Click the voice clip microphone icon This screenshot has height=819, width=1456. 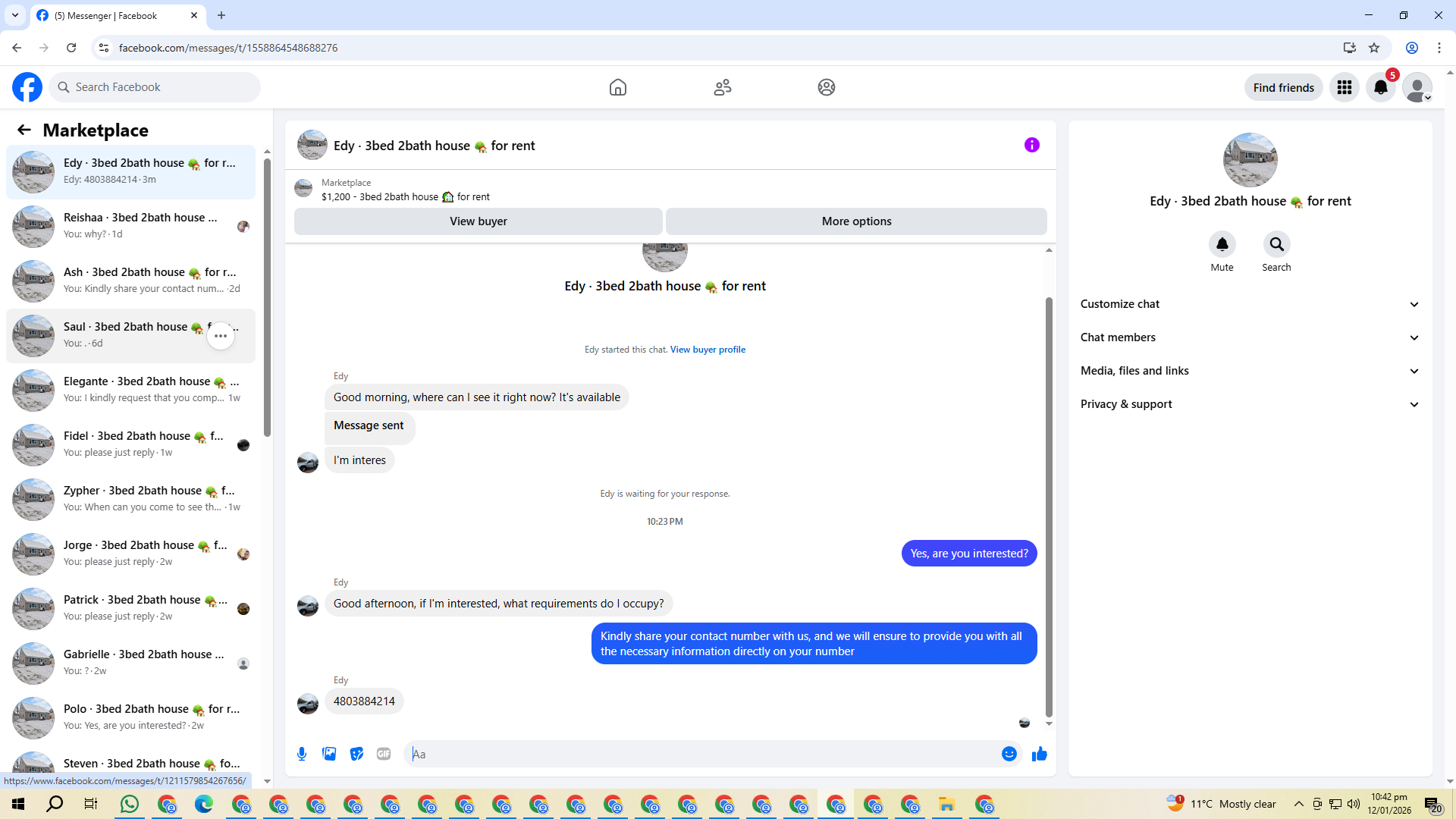coord(302,754)
